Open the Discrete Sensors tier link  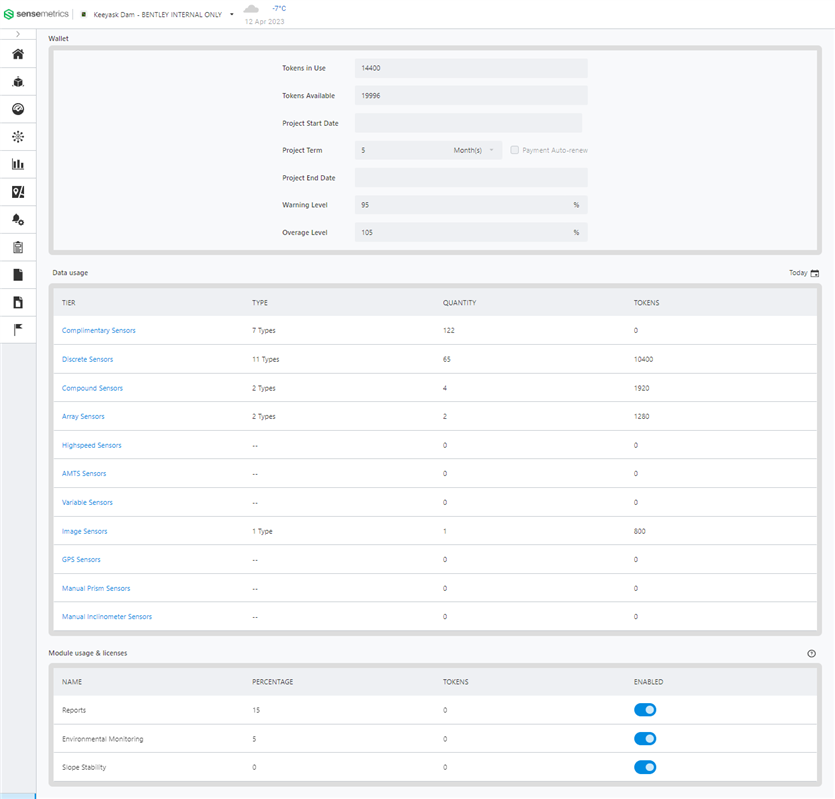[88, 359]
